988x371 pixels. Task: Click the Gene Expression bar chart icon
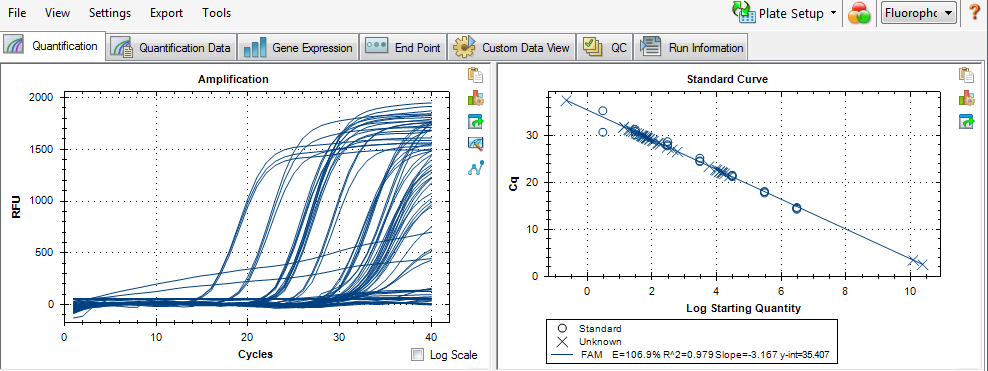pos(255,47)
